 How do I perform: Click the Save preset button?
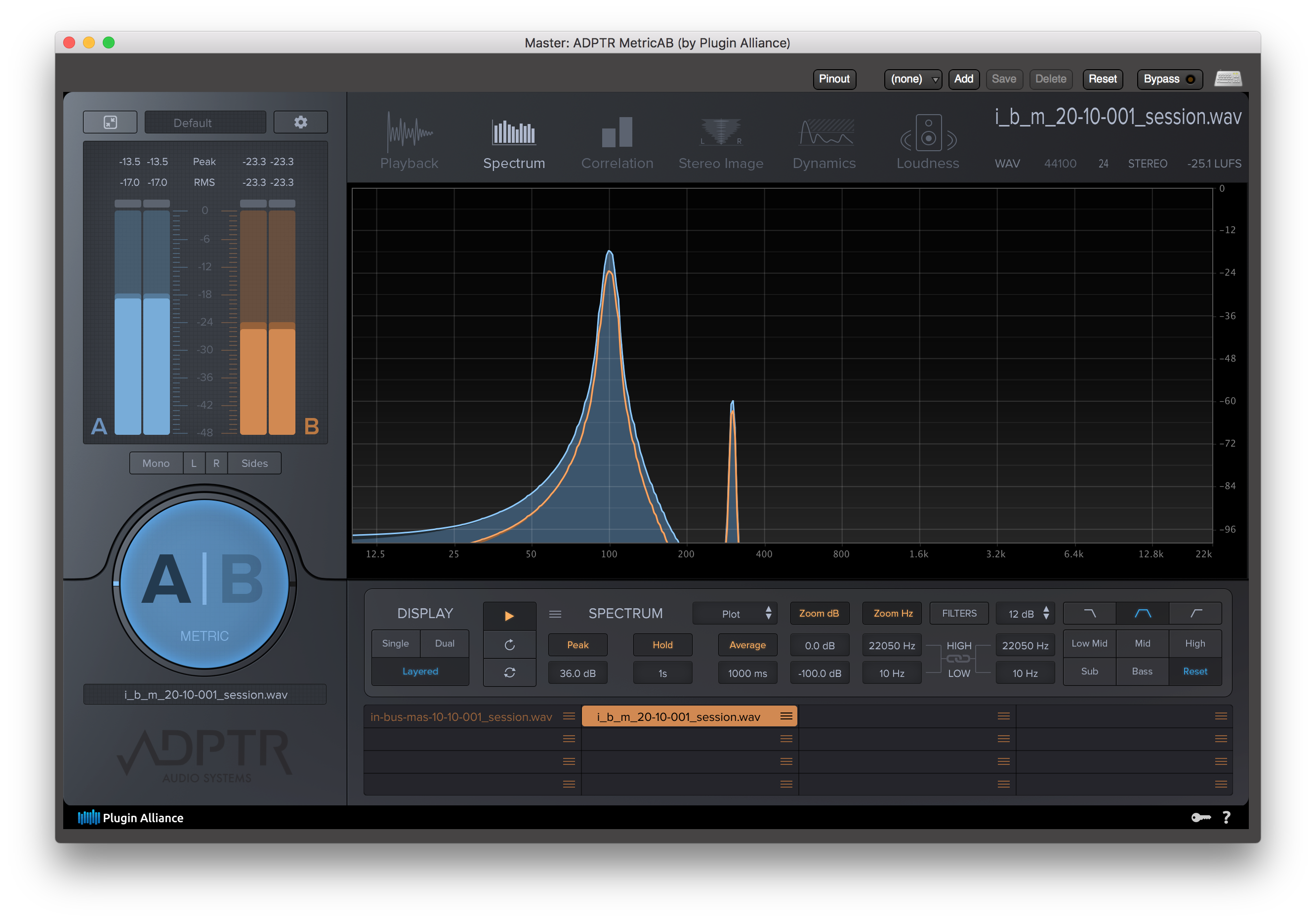[1004, 79]
